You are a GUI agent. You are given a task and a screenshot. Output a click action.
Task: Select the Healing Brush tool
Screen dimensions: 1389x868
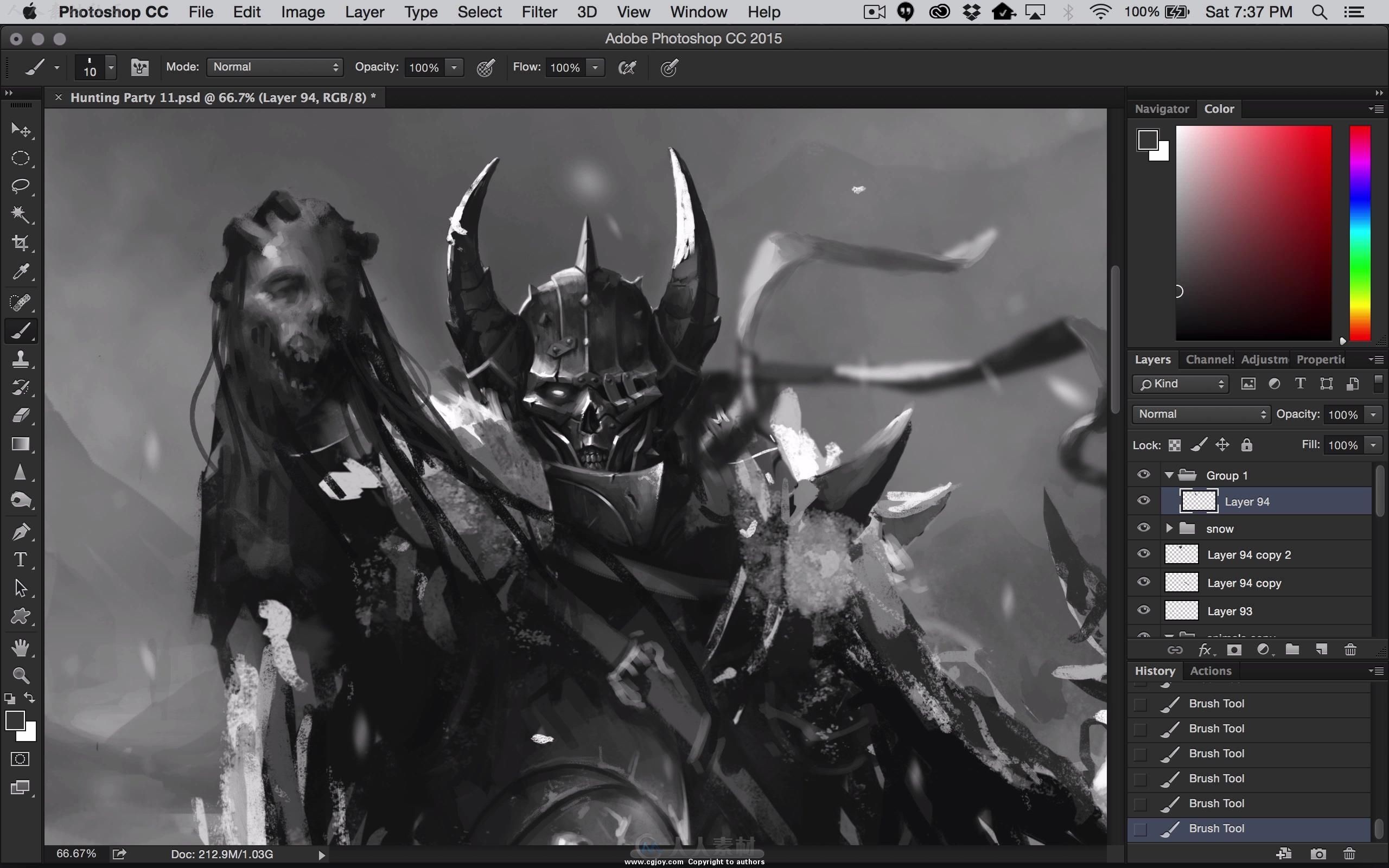tap(21, 302)
